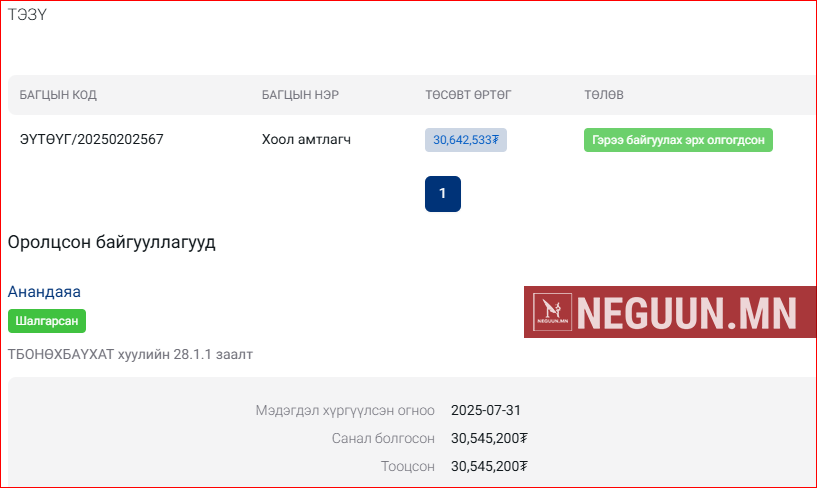
Task: Open page 1 in pagination
Action: click(x=442, y=194)
